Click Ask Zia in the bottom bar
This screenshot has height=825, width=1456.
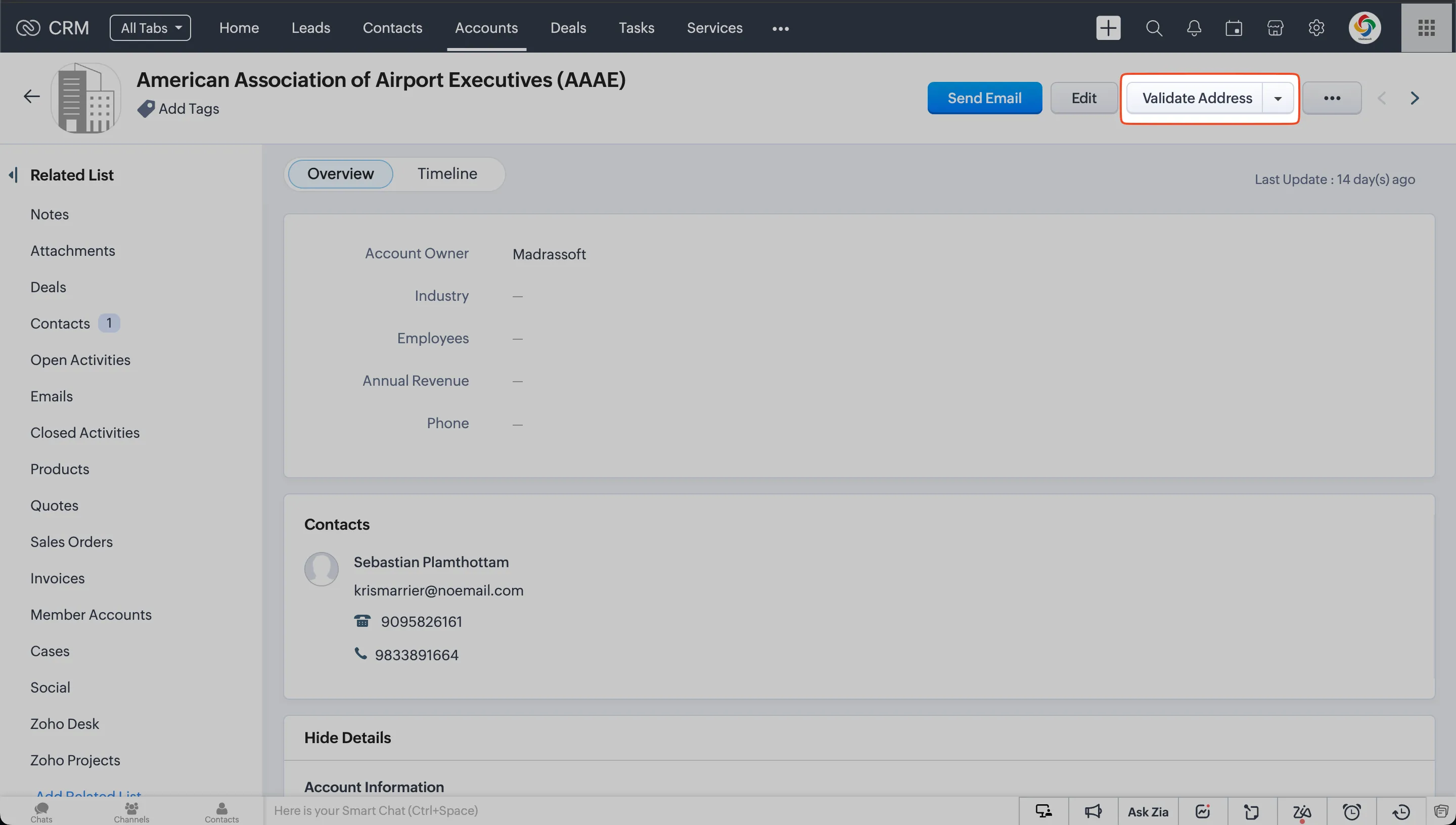pyautogui.click(x=1148, y=811)
